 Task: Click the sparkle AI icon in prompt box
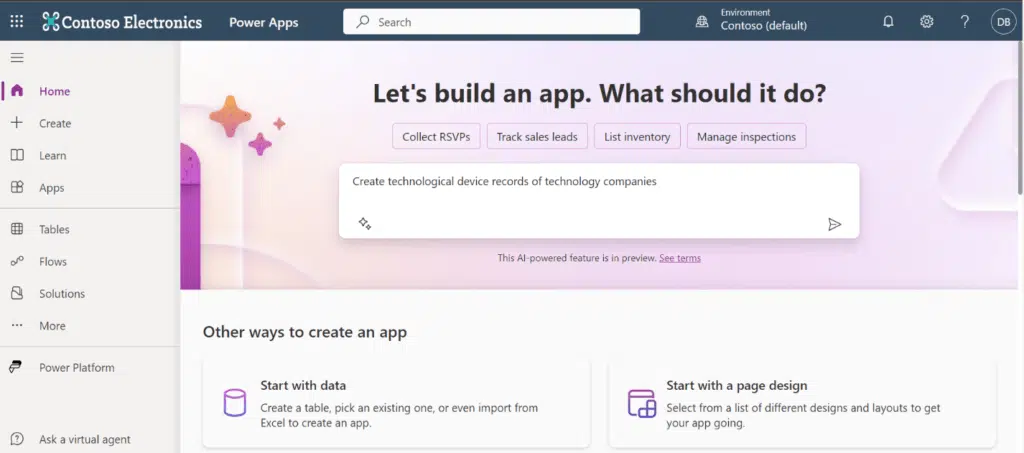click(364, 224)
